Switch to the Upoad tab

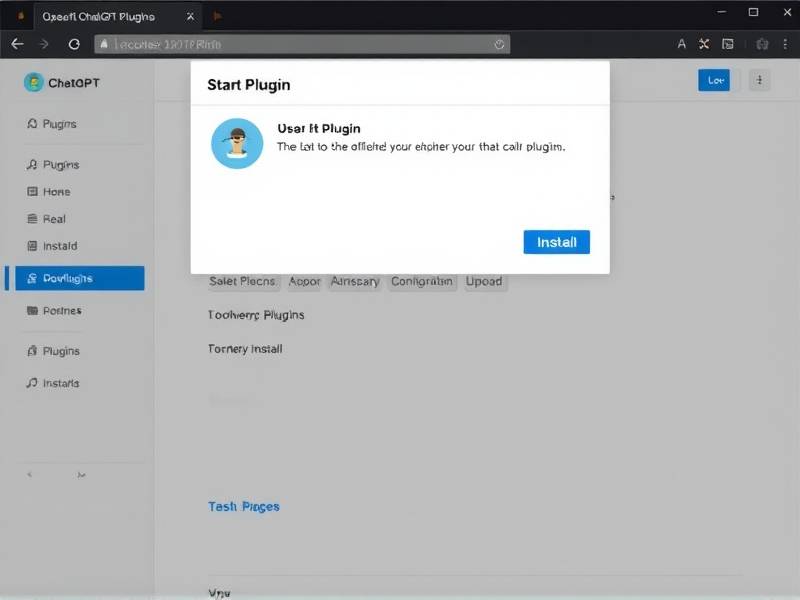pyautogui.click(x=484, y=282)
